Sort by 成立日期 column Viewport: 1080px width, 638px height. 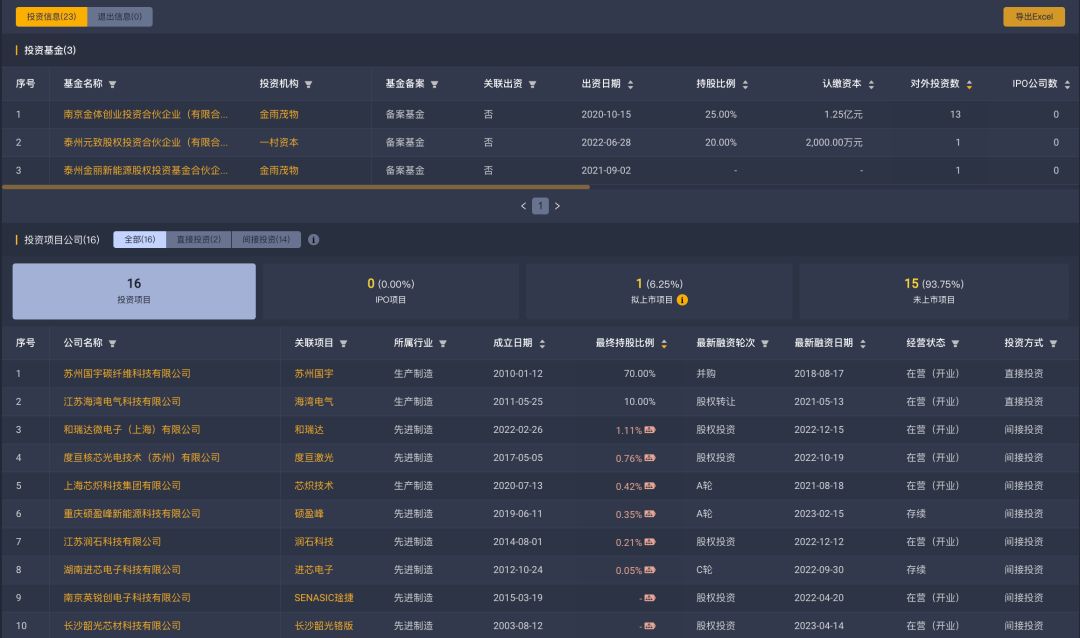(x=540, y=342)
